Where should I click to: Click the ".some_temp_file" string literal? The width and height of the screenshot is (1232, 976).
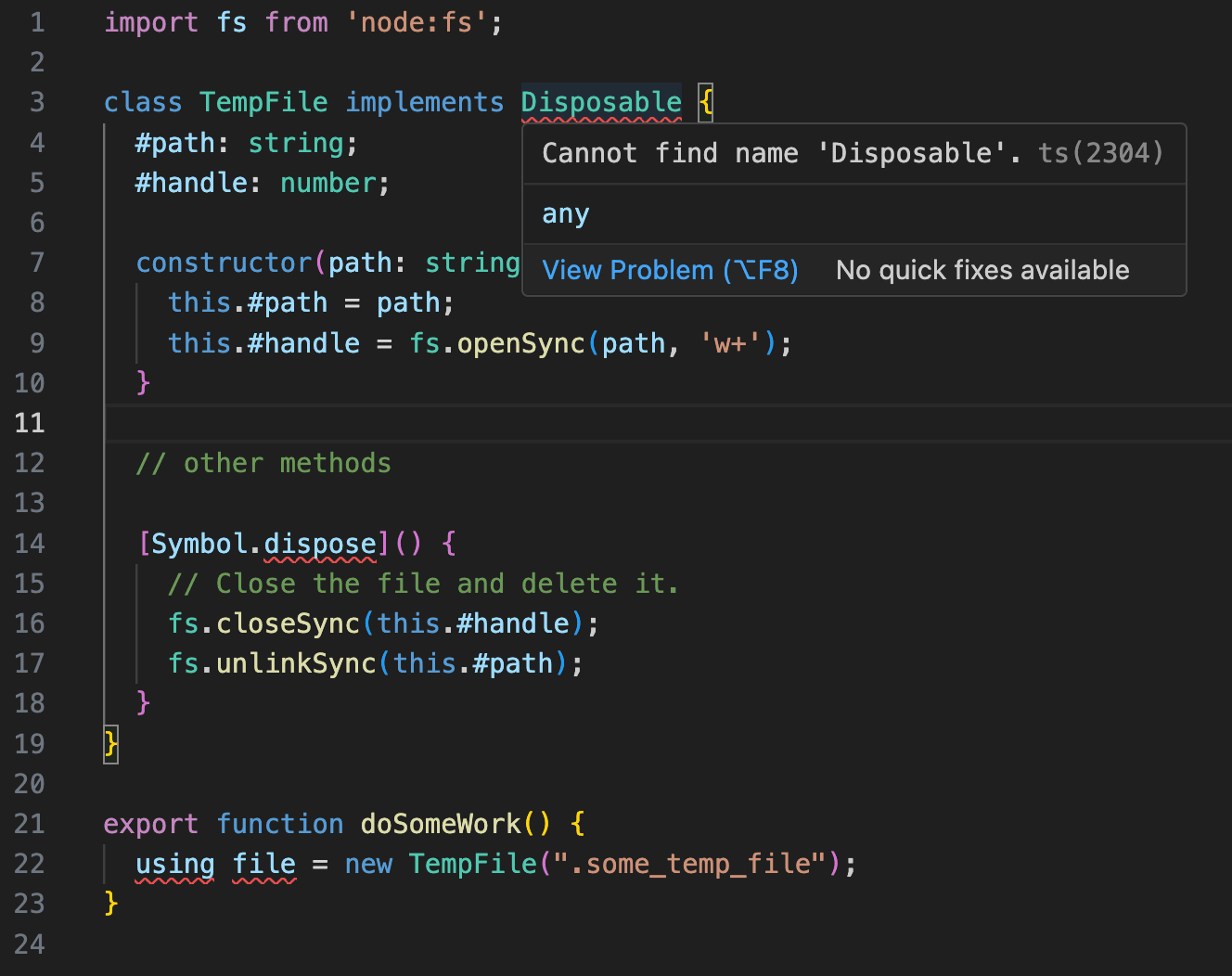coord(690,864)
